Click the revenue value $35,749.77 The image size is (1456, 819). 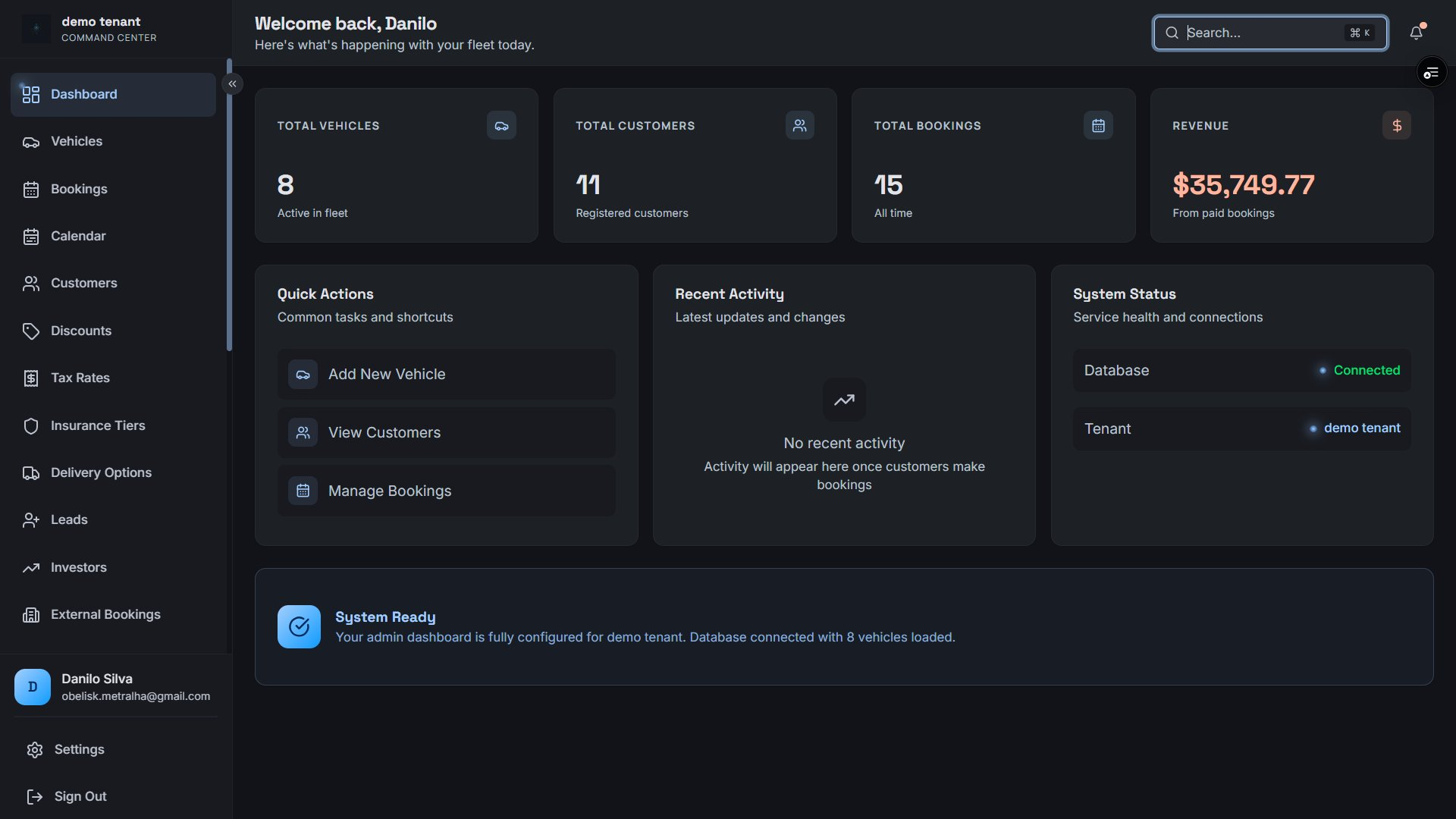[1243, 185]
